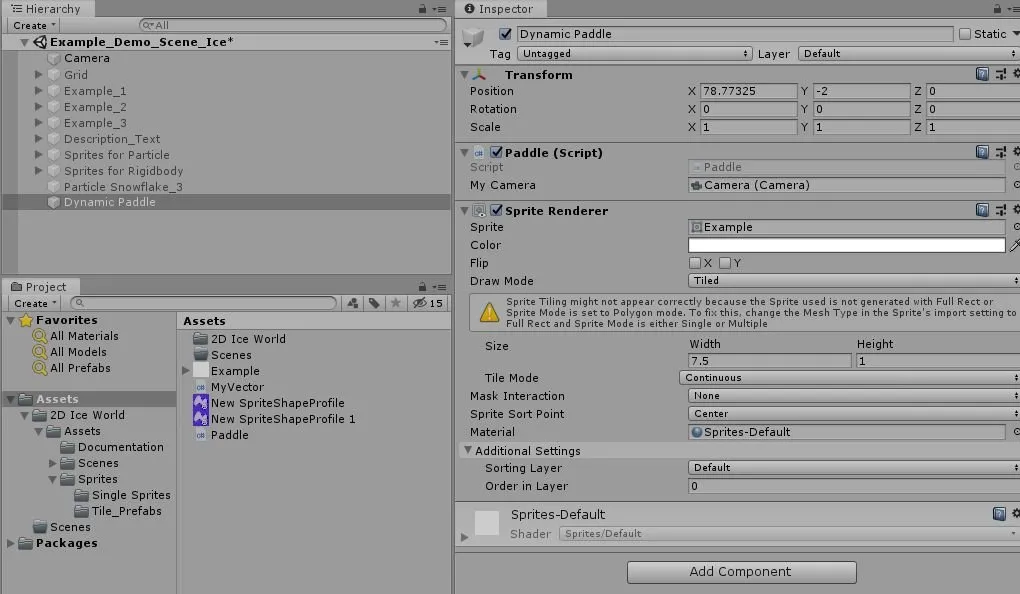Open the Tile Mode dropdown set to Continuous
This screenshot has width=1020, height=594.
(x=850, y=378)
